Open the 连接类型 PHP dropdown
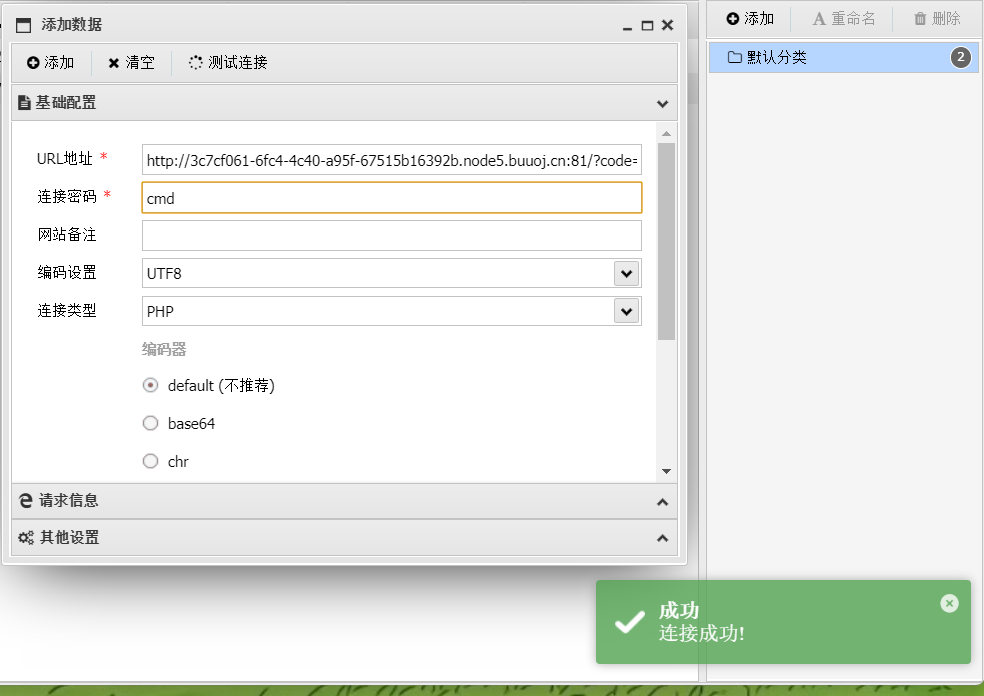984x696 pixels. click(626, 311)
